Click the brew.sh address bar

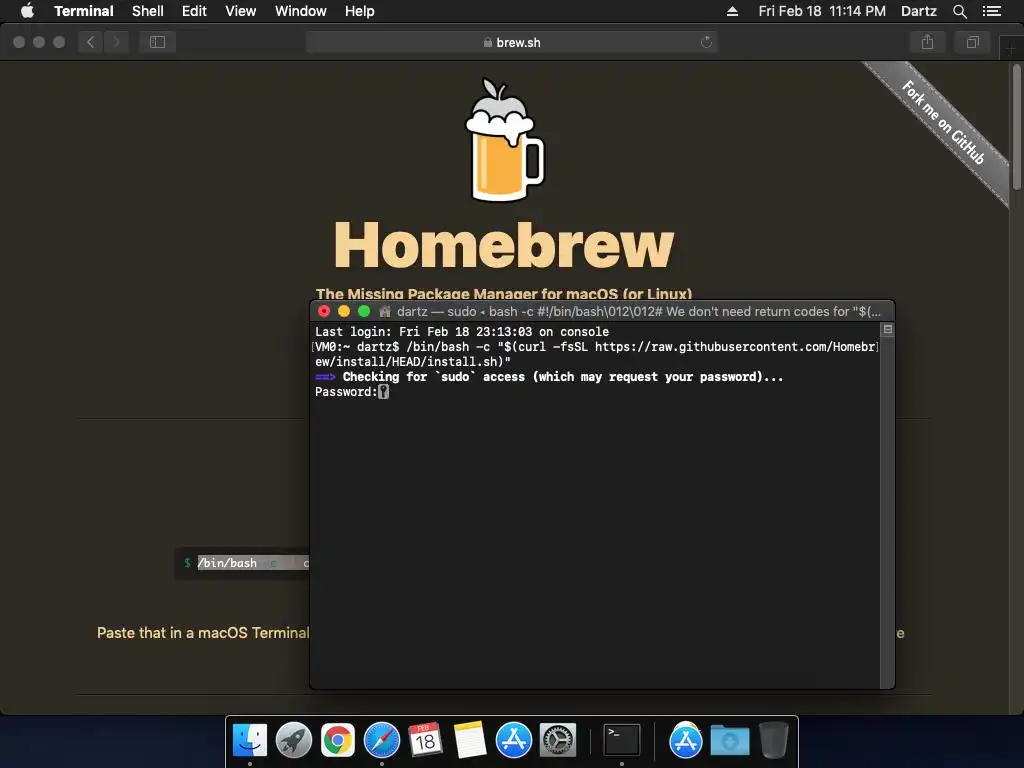coord(511,42)
